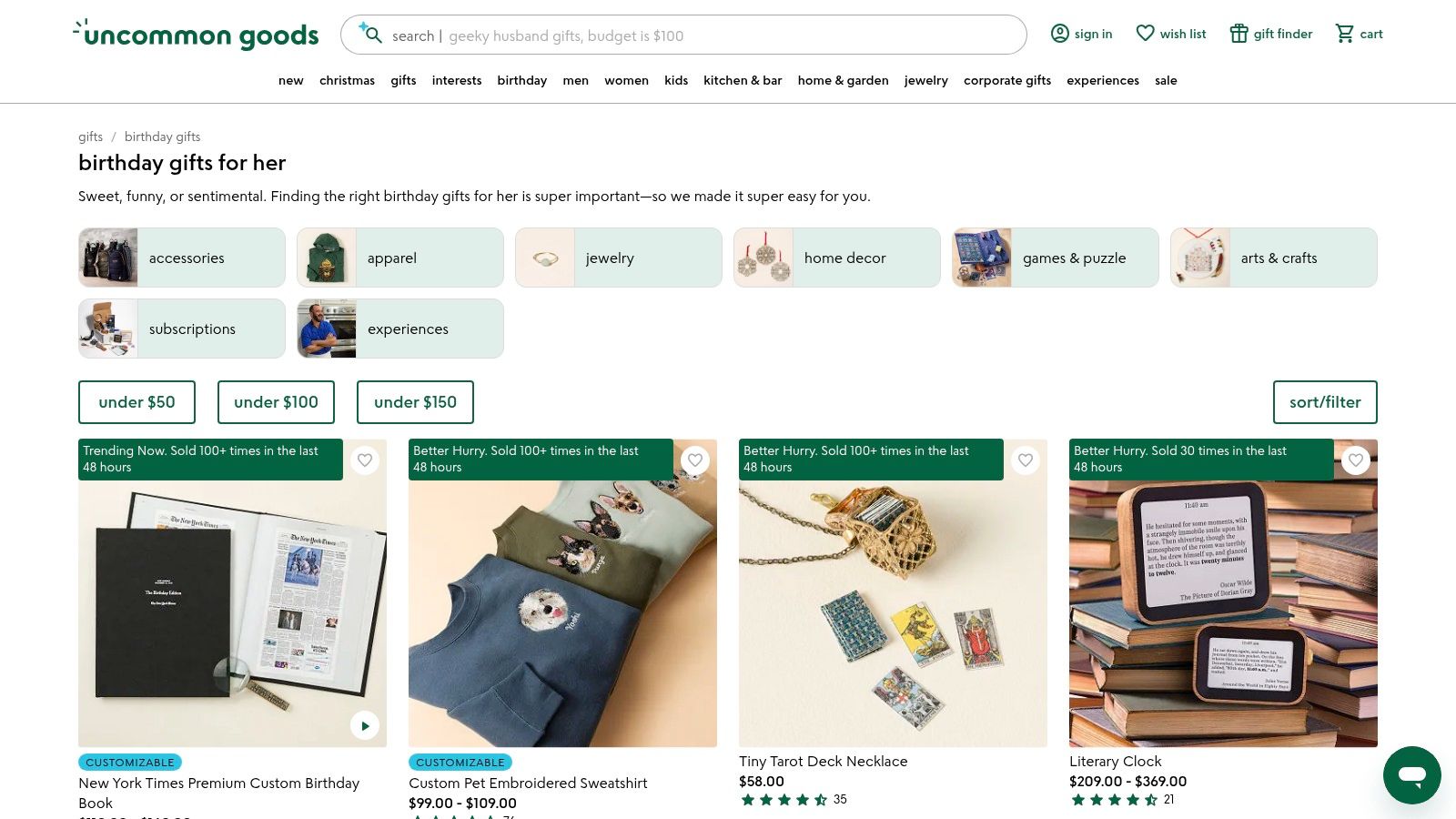1456x819 pixels.
Task: Open the home decor category tile
Action: [836, 258]
